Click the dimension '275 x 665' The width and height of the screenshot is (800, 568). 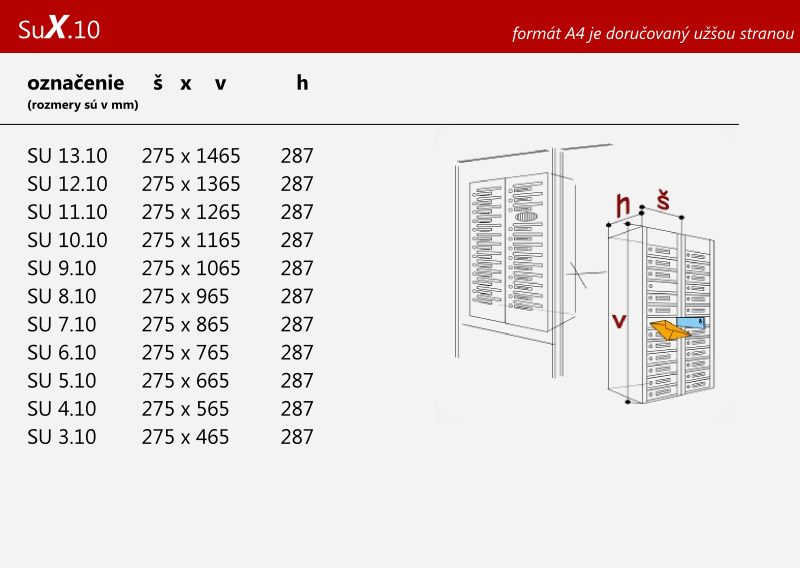coord(185,380)
